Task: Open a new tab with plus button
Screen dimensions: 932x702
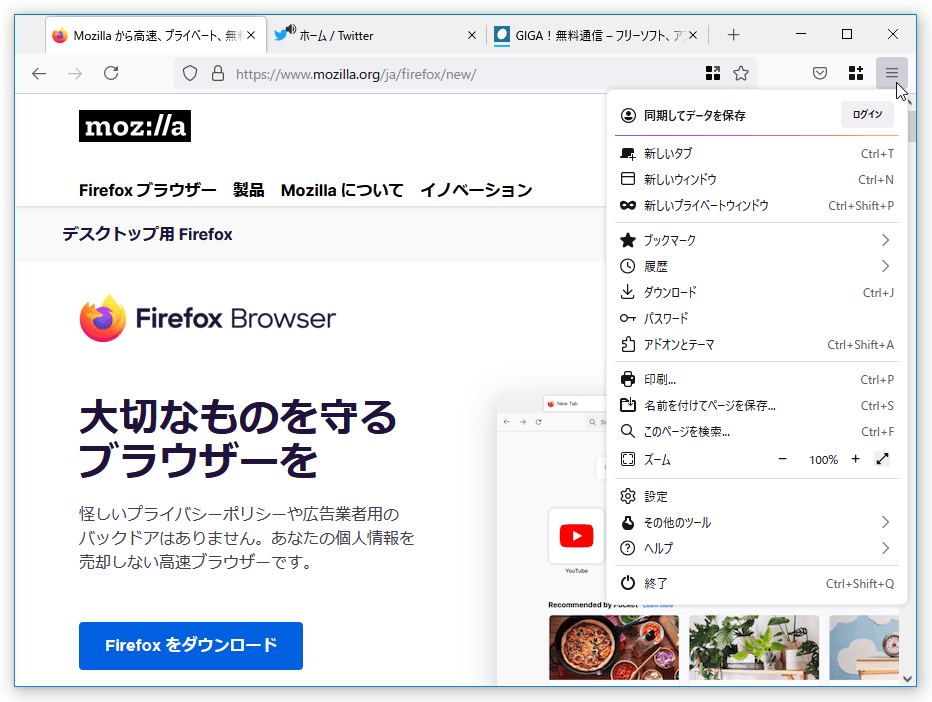Action: tap(733, 35)
